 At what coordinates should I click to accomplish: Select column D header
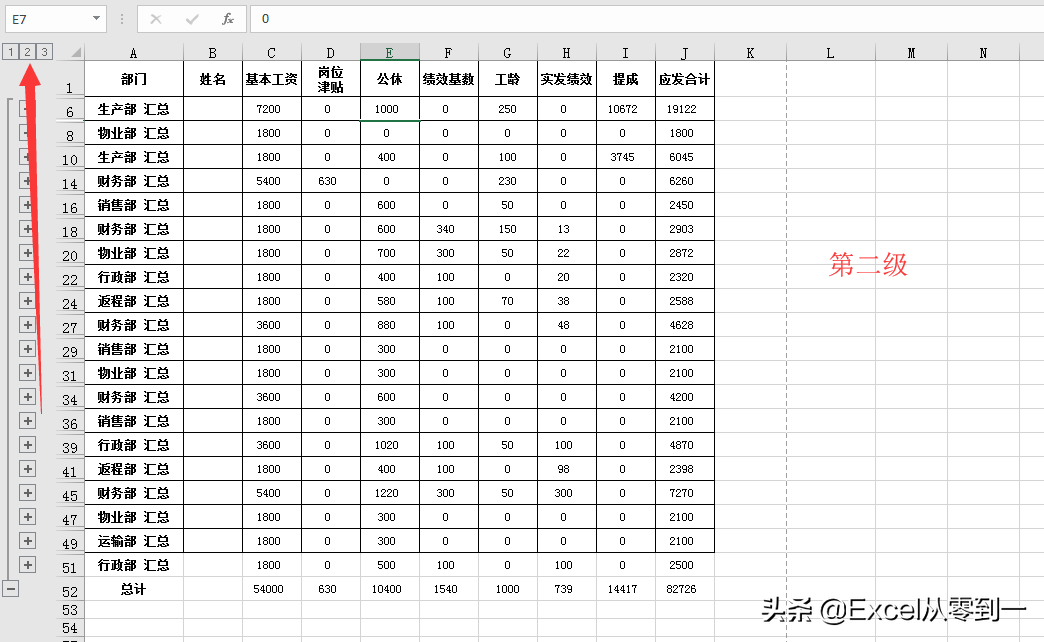tap(331, 53)
